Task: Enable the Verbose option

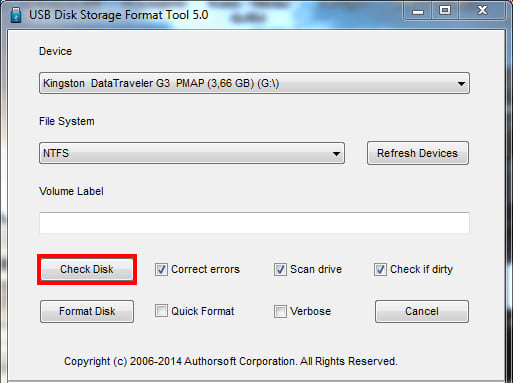Action: point(280,311)
